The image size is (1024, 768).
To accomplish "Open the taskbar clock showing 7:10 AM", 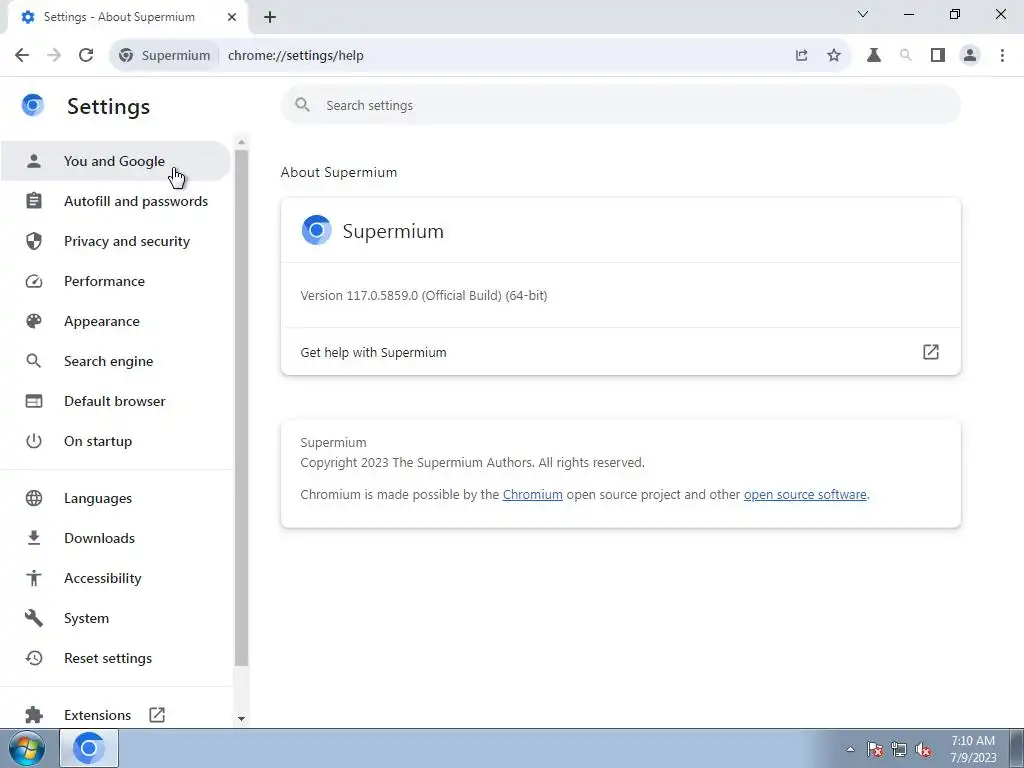I will [973, 749].
